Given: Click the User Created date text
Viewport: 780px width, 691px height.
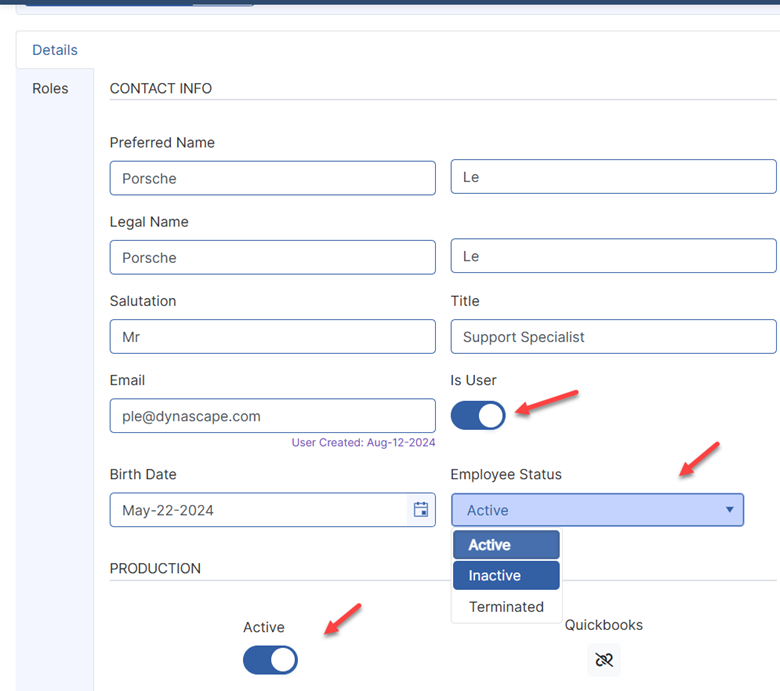Looking at the screenshot, I should coord(363,442).
